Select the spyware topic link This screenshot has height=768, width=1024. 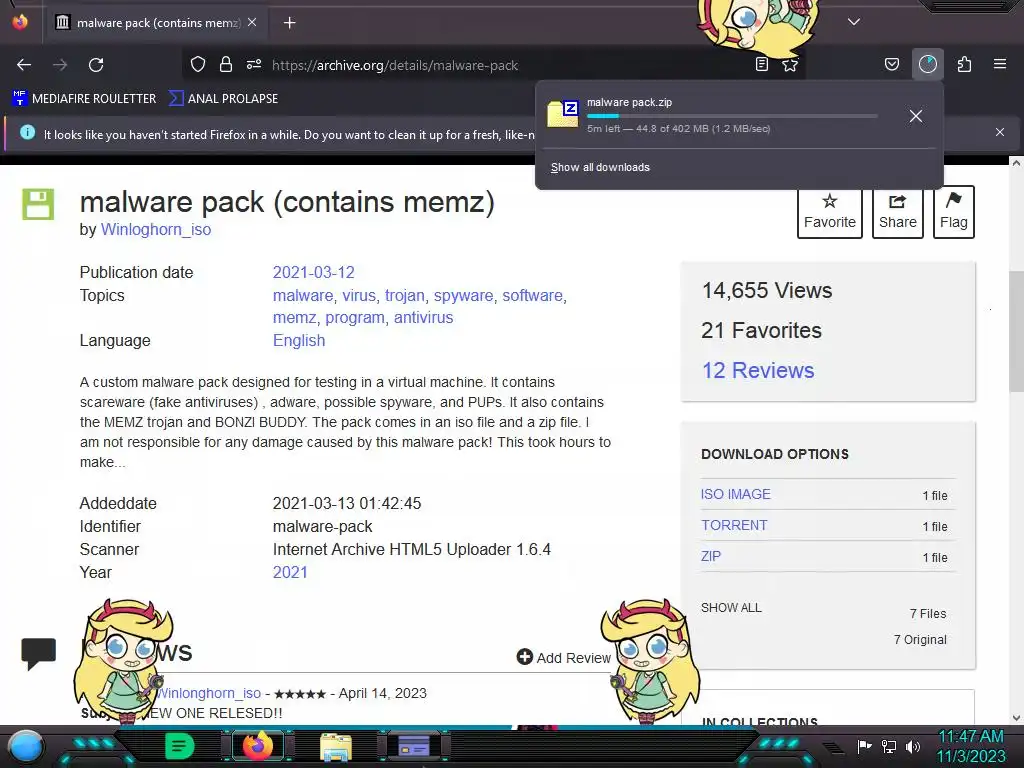pos(463,295)
